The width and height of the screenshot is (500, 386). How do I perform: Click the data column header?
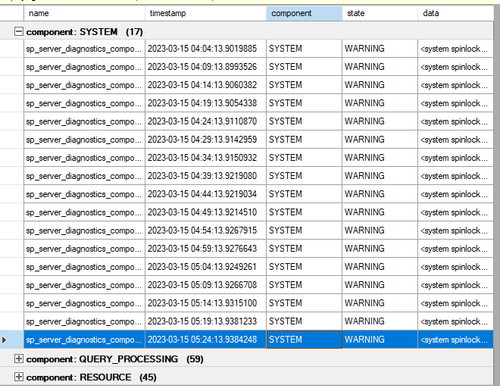(456, 13)
